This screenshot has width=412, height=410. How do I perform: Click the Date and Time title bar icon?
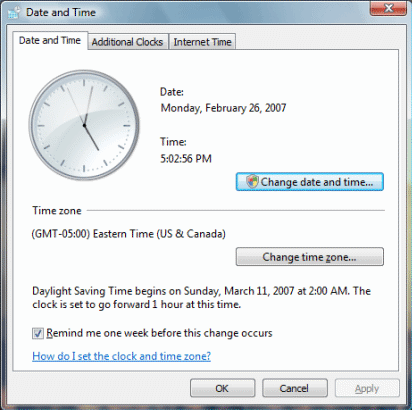pyautogui.click(x=14, y=13)
